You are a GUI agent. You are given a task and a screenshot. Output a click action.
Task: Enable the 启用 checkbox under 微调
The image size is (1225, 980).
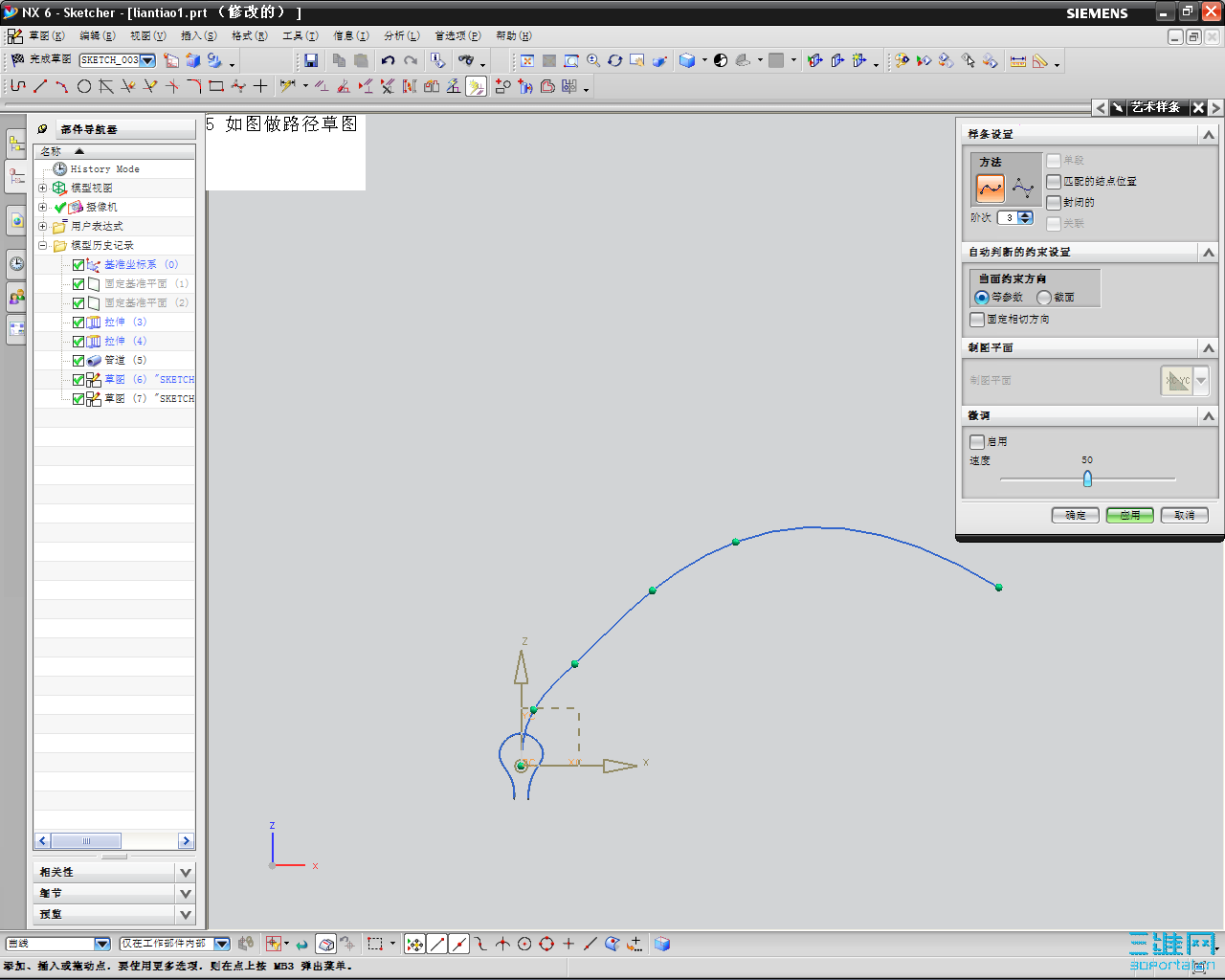[x=977, y=442]
